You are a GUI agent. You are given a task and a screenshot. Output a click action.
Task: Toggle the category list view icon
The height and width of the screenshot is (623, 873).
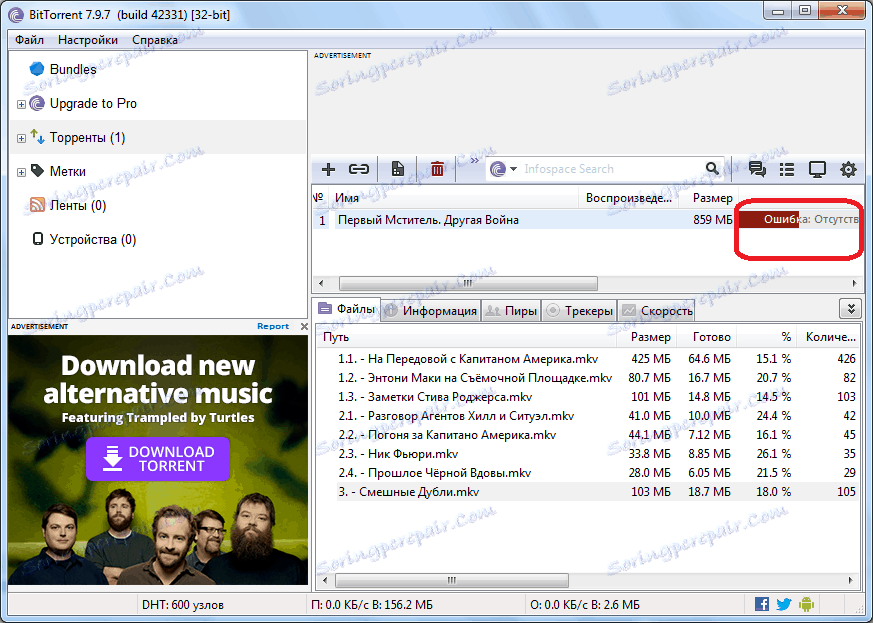click(787, 169)
